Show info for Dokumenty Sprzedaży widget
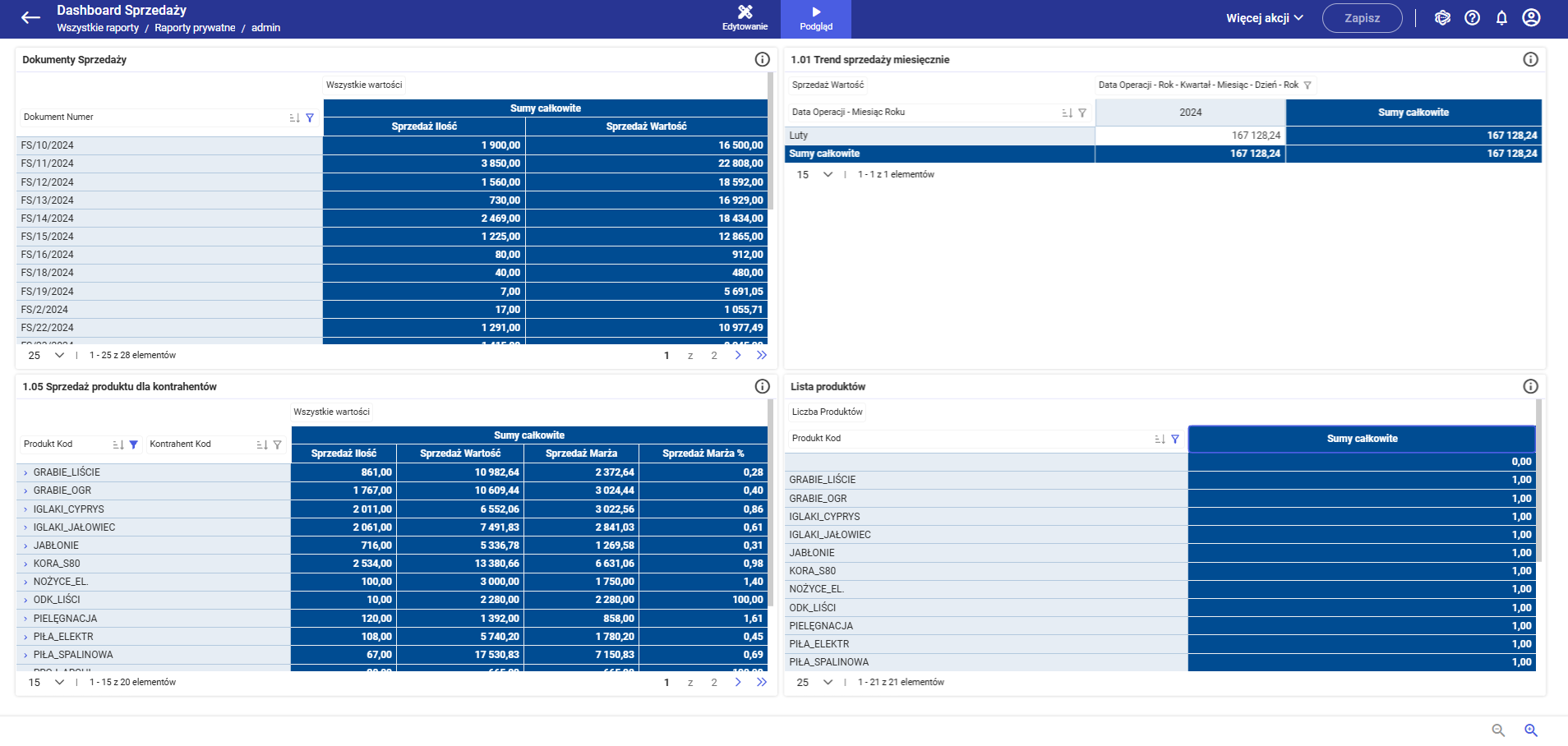Screen dimensions: 1568x746 pos(762,59)
